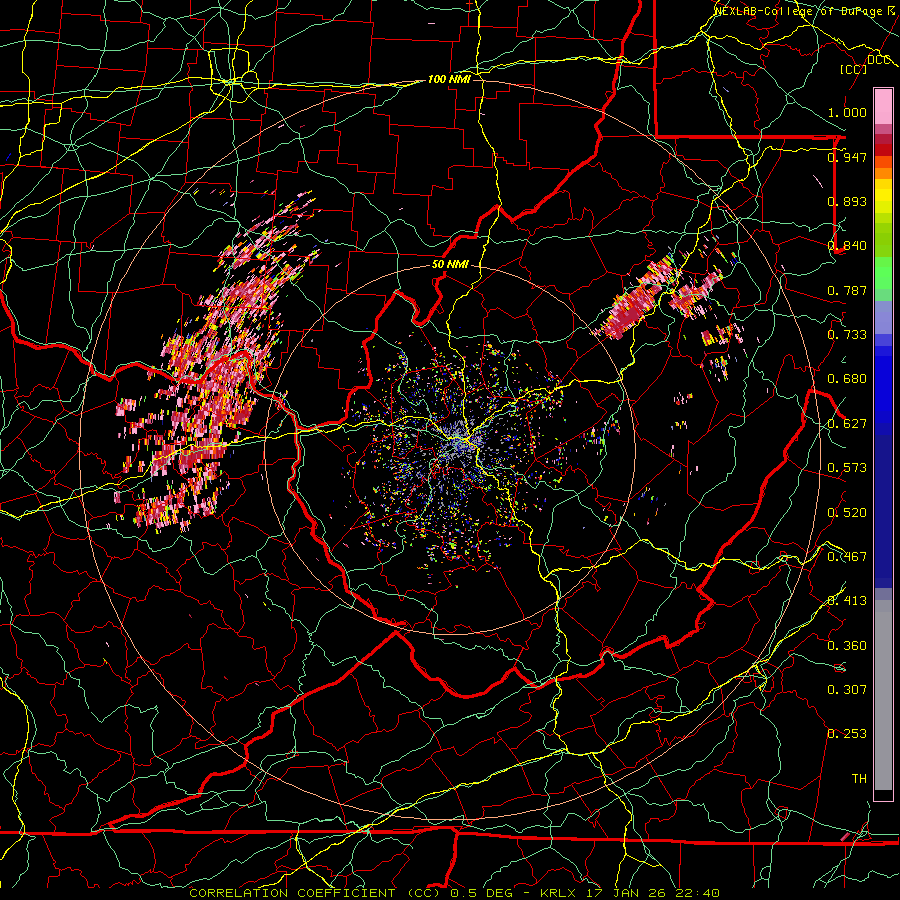This screenshot has width=900, height=900.
Task: Click the 50 NMI range ring label
Action: 450,265
